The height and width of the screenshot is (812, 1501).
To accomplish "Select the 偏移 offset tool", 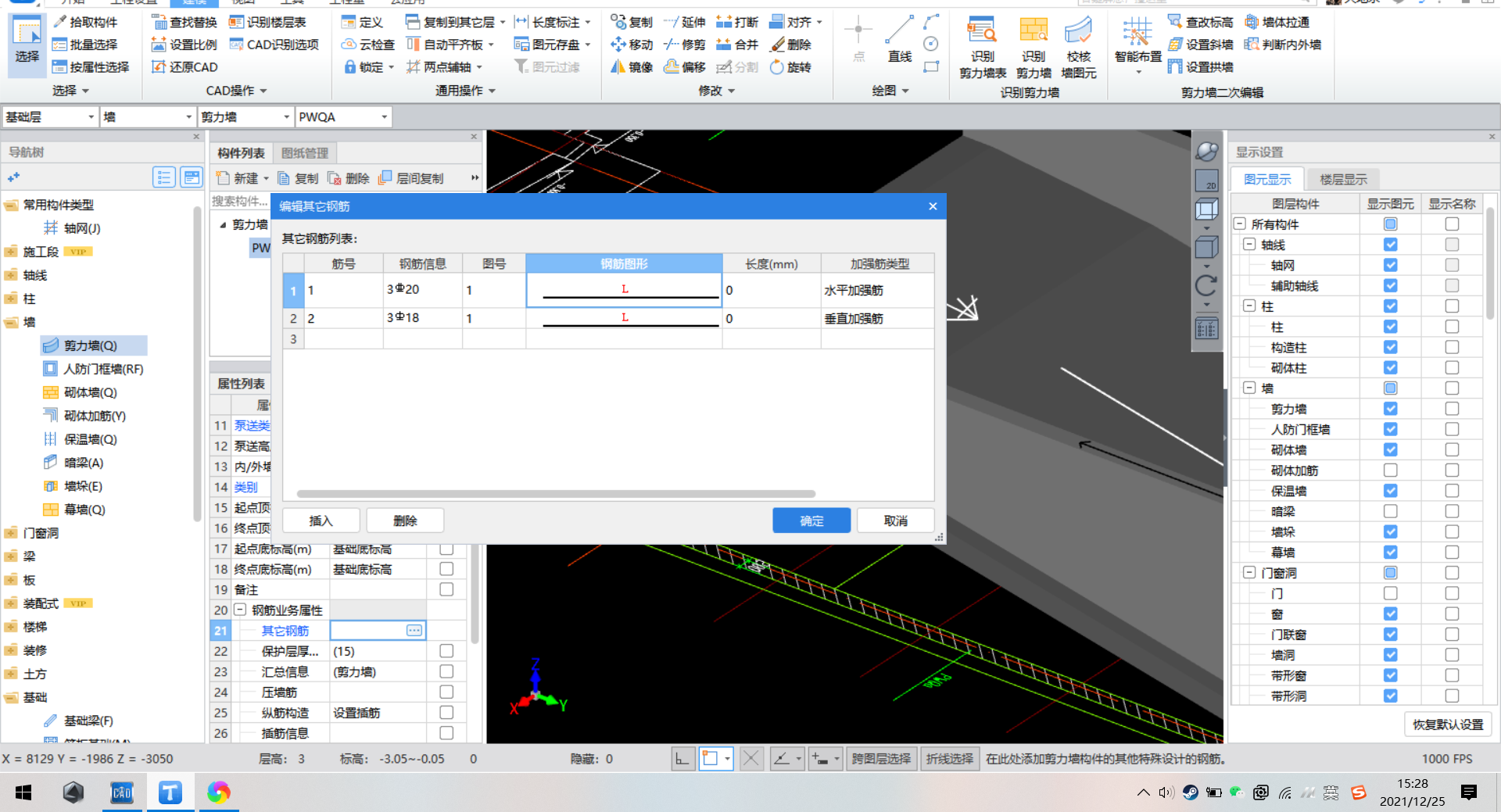I will [x=684, y=67].
